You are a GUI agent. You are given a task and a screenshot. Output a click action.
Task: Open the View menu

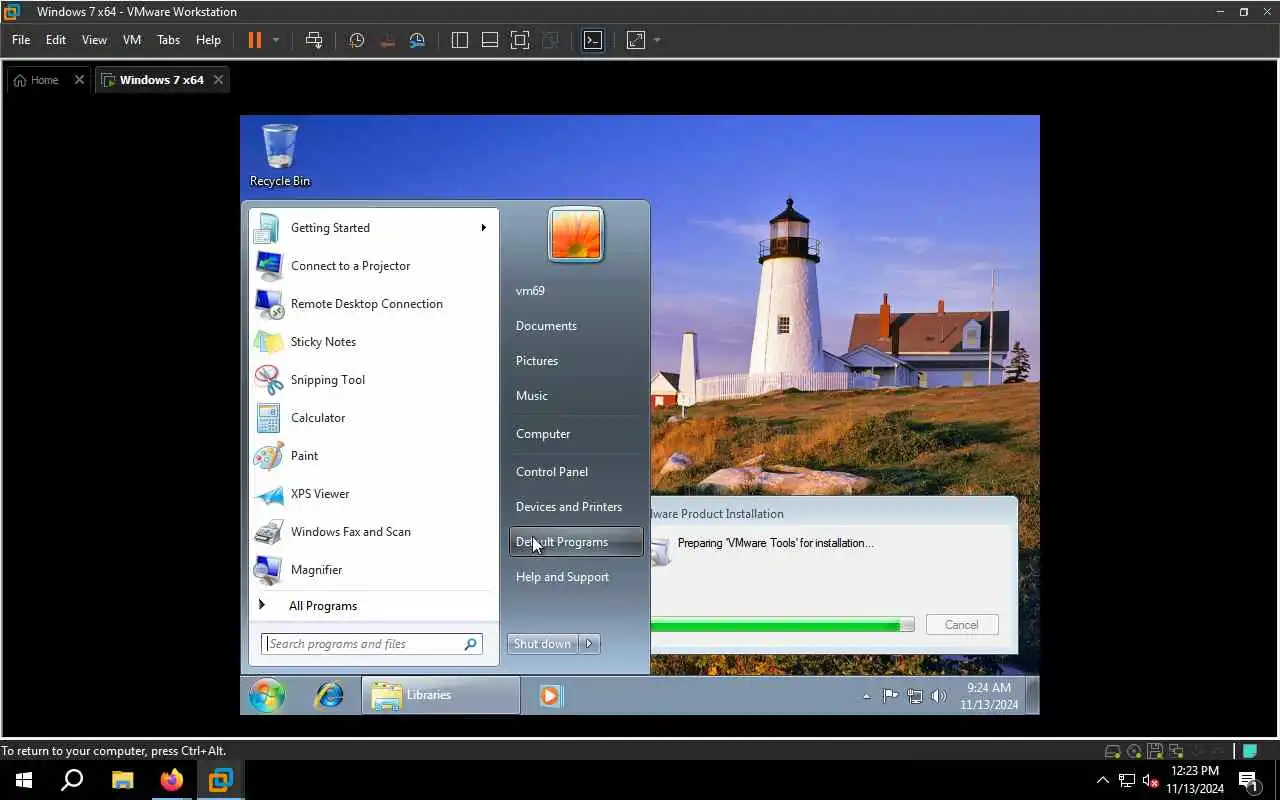click(94, 40)
